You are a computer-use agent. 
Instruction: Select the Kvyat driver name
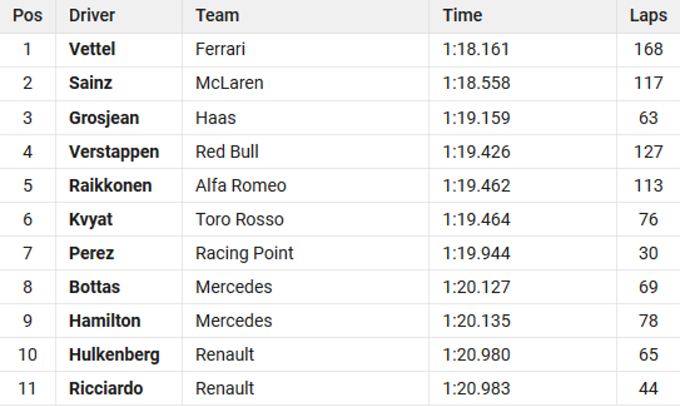tap(89, 220)
